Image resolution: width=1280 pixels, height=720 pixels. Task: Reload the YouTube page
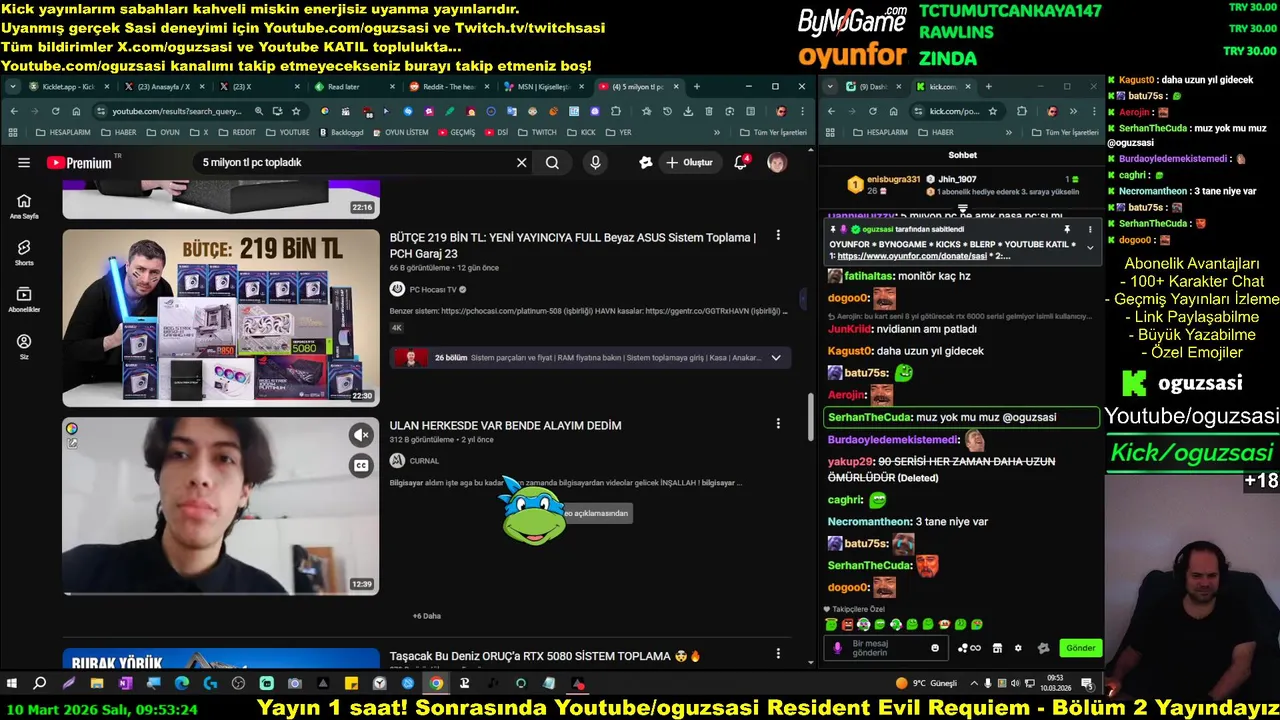[x=55, y=111]
